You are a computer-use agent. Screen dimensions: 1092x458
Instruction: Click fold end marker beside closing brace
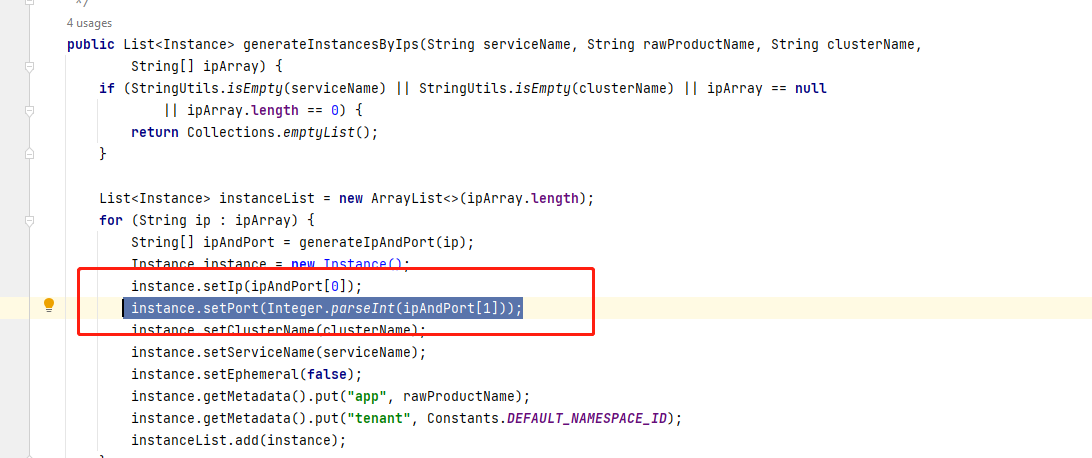(x=29, y=153)
